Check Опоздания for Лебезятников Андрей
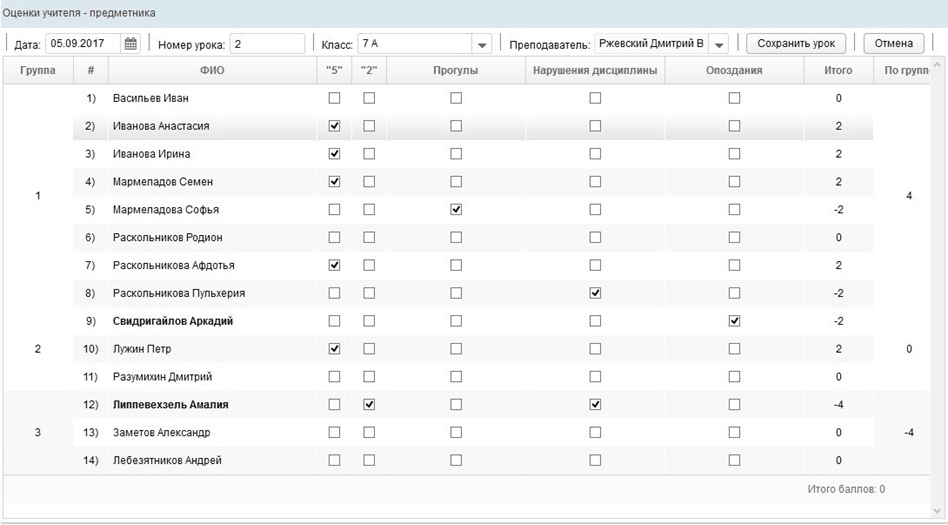The height and width of the screenshot is (525, 948). coord(734,460)
